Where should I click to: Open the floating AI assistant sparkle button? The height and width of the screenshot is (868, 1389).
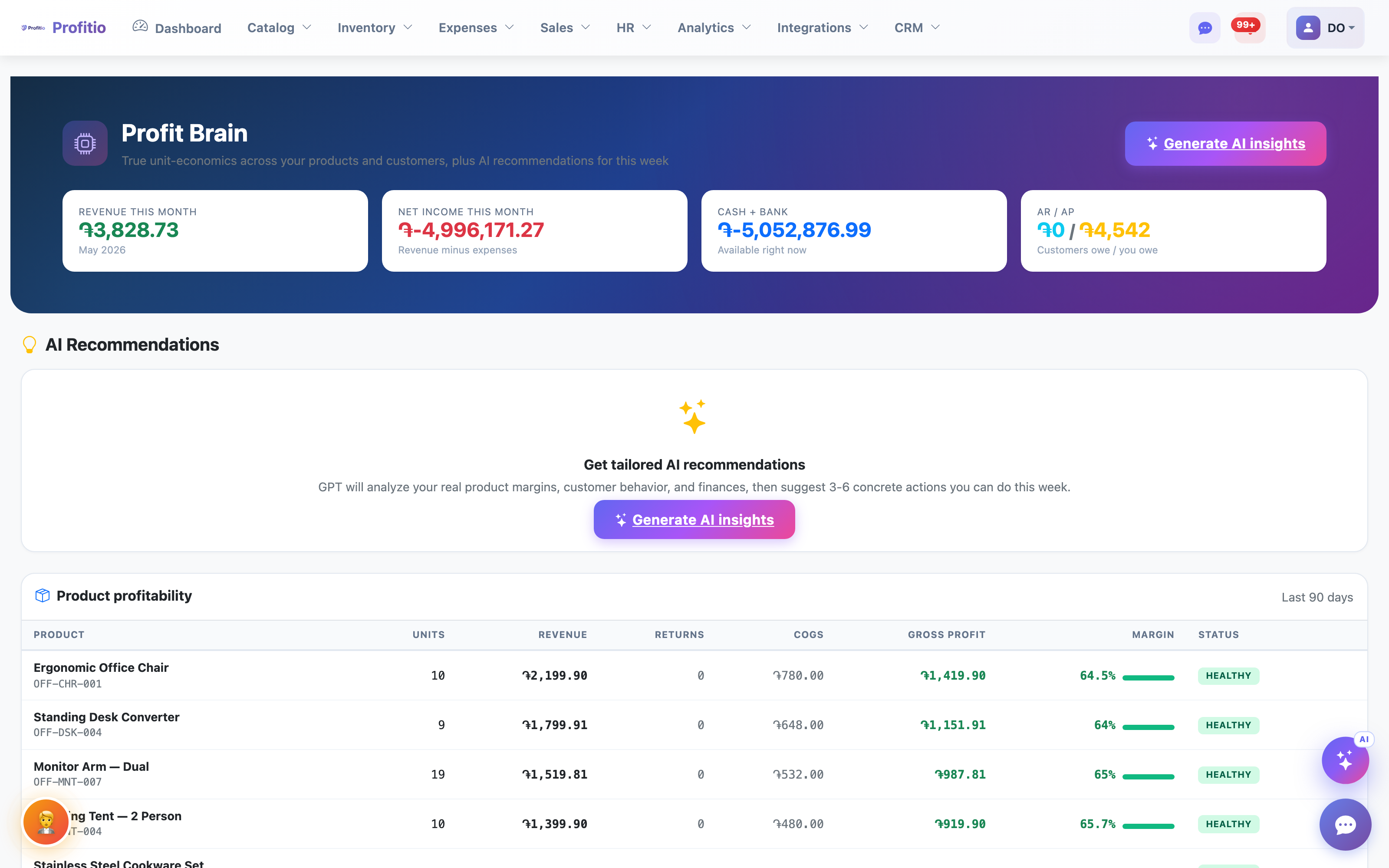click(x=1345, y=760)
